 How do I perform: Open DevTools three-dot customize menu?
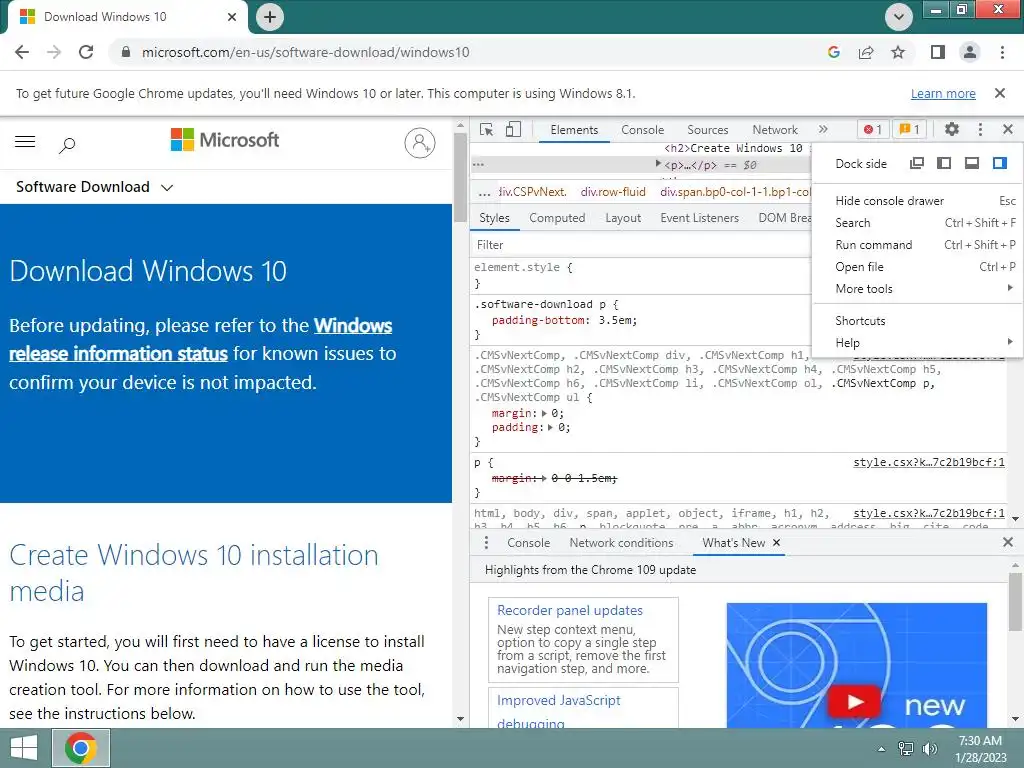tap(980, 129)
